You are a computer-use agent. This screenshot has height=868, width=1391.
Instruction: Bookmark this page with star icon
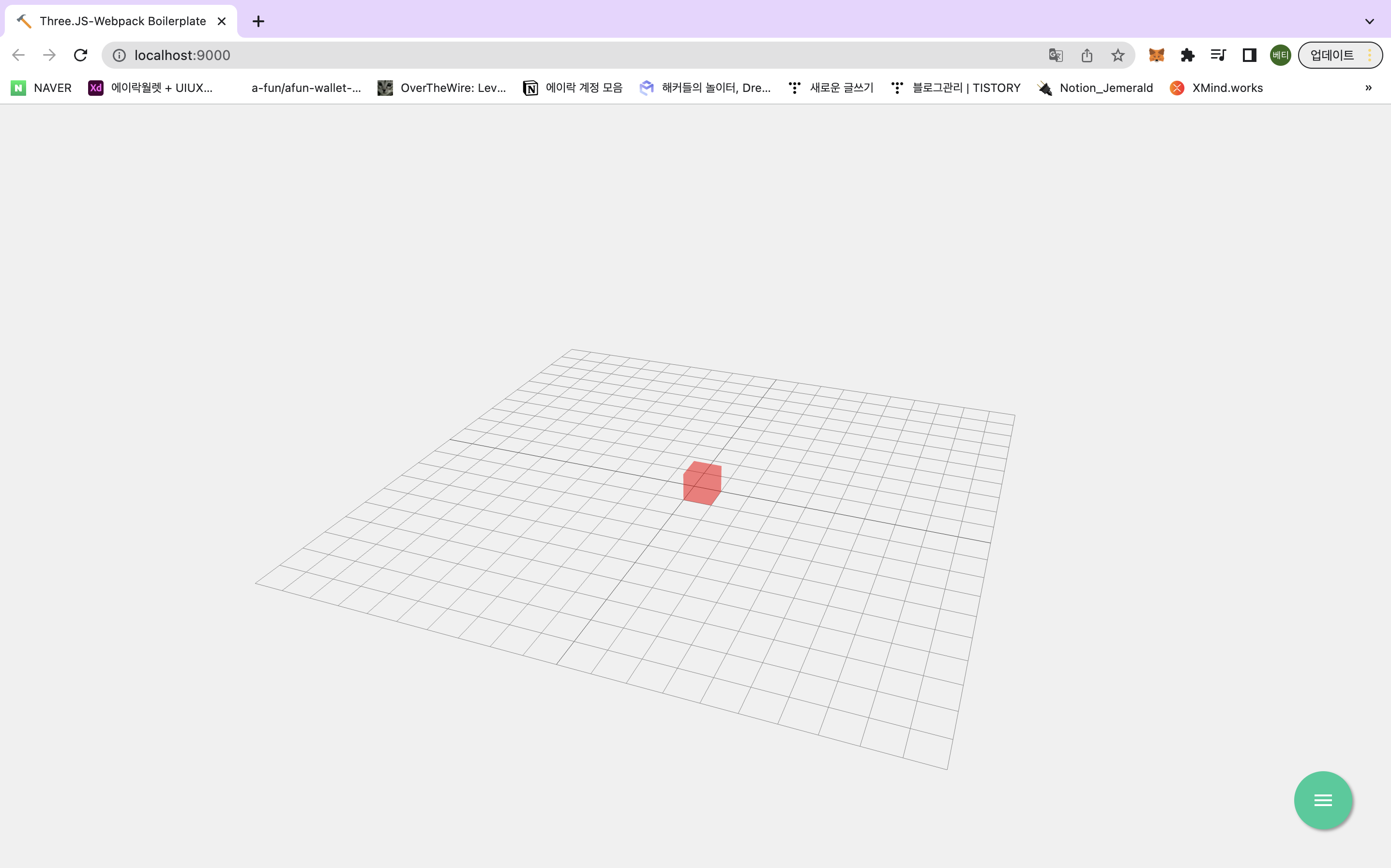[1117, 55]
